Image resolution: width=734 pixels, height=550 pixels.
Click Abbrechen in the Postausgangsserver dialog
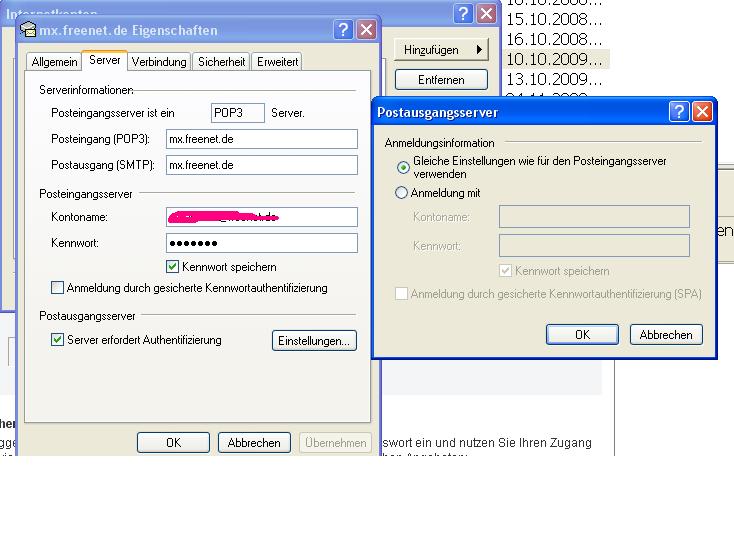point(666,335)
